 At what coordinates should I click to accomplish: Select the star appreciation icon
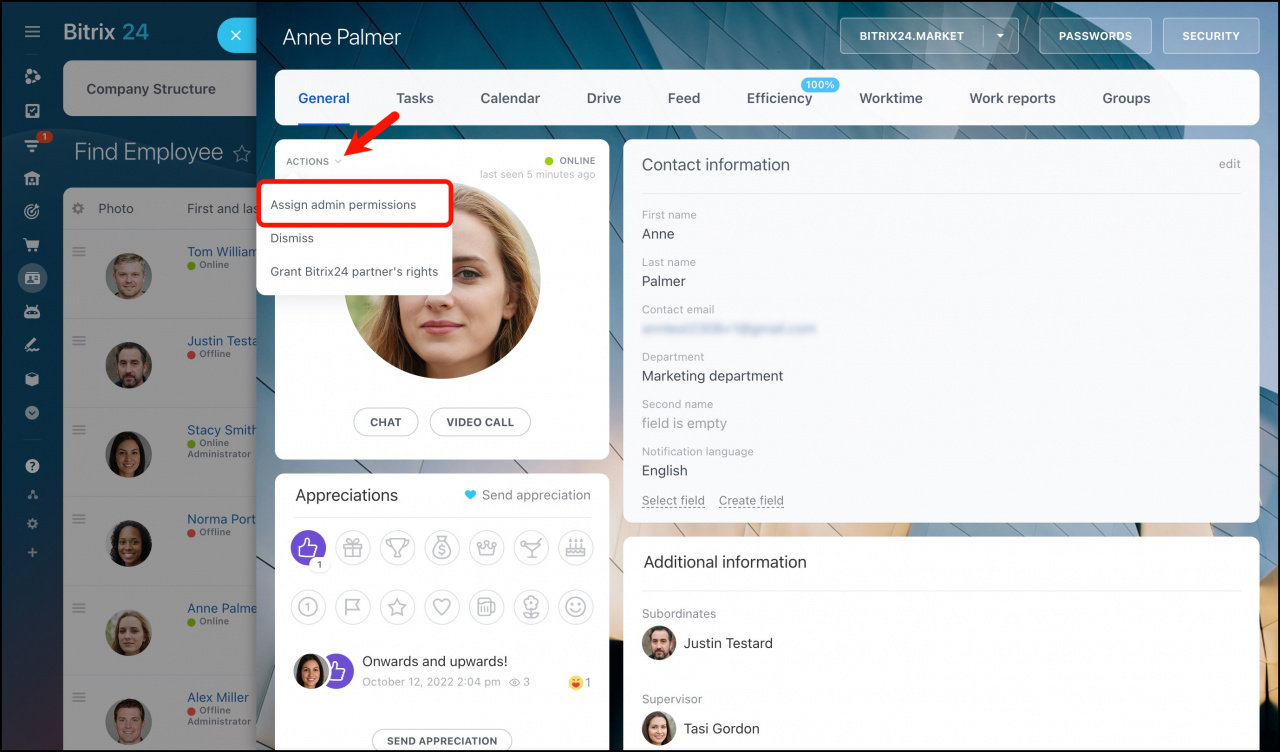tap(398, 606)
